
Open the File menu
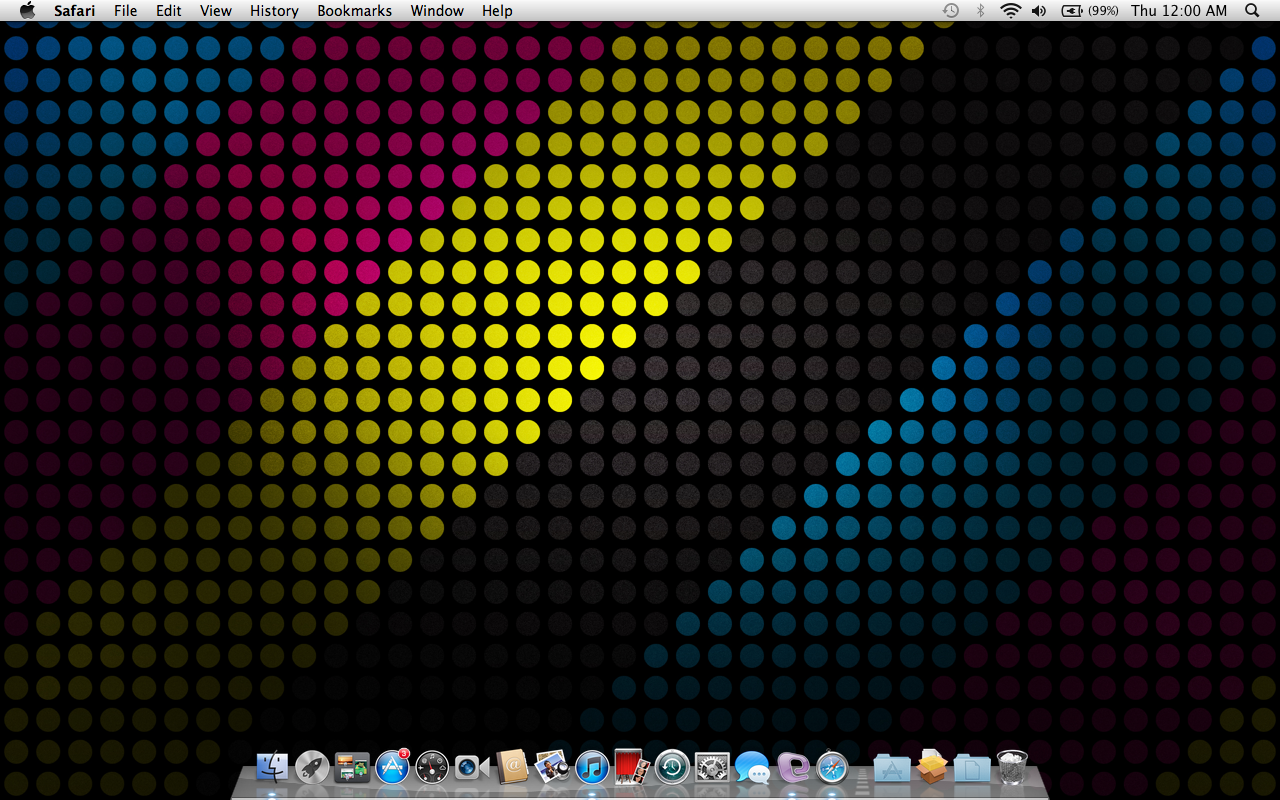pos(125,11)
